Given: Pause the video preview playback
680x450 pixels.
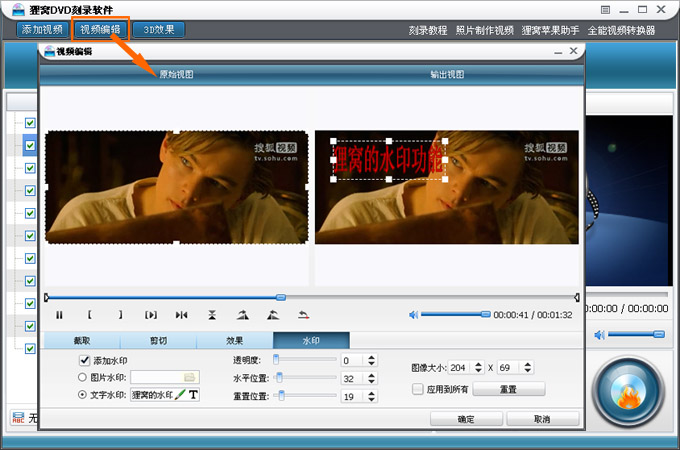Looking at the screenshot, I should click(x=59, y=315).
